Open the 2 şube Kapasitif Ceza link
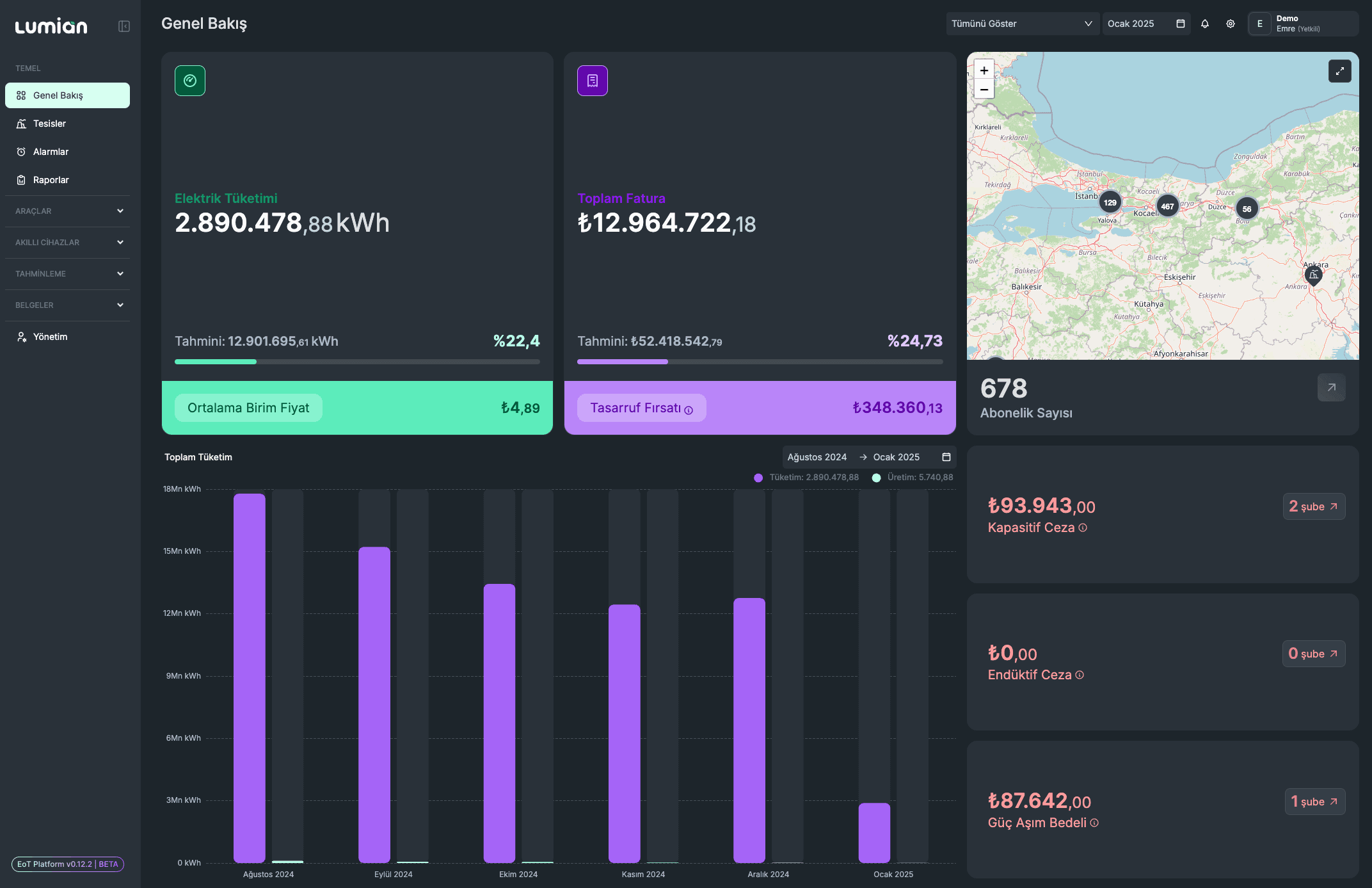1372x888 pixels. click(x=1314, y=506)
